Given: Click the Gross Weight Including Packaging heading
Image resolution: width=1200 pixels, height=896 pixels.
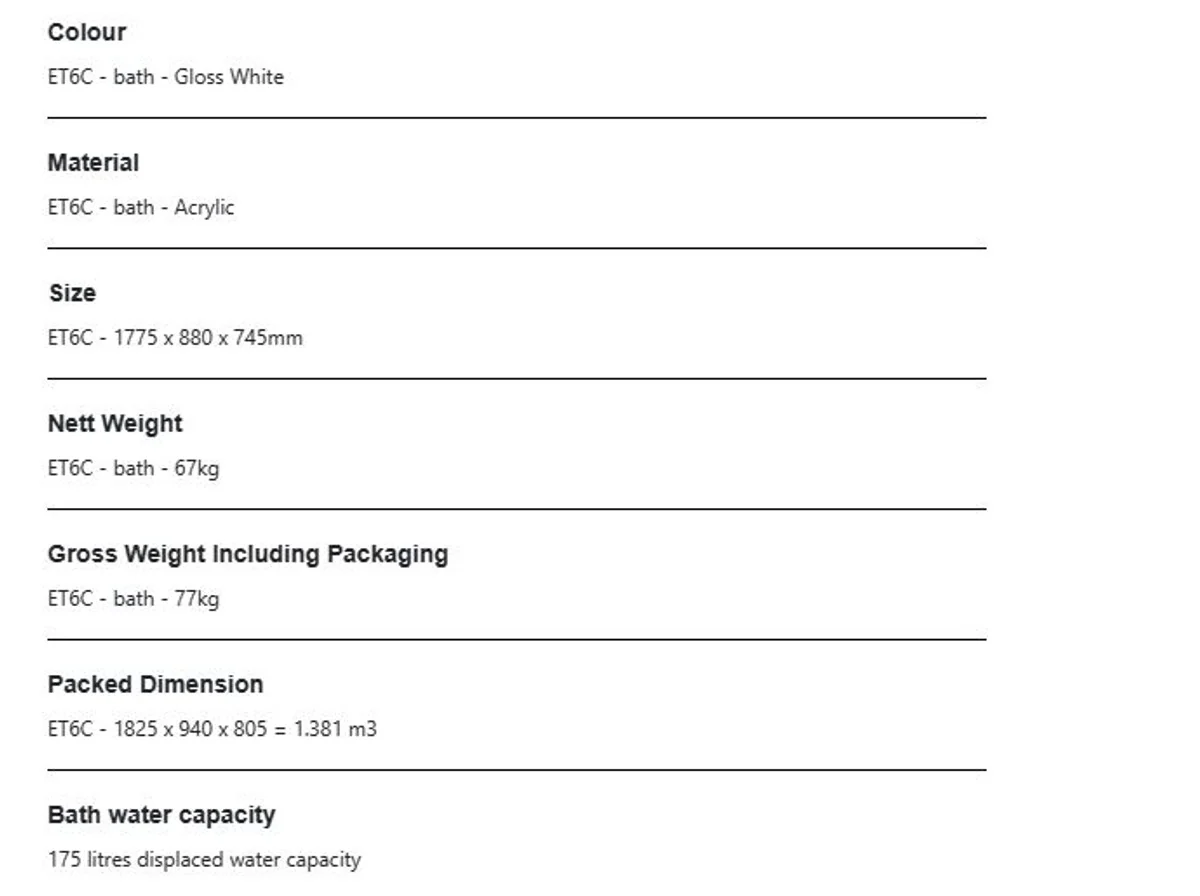Looking at the screenshot, I should coord(248,554).
